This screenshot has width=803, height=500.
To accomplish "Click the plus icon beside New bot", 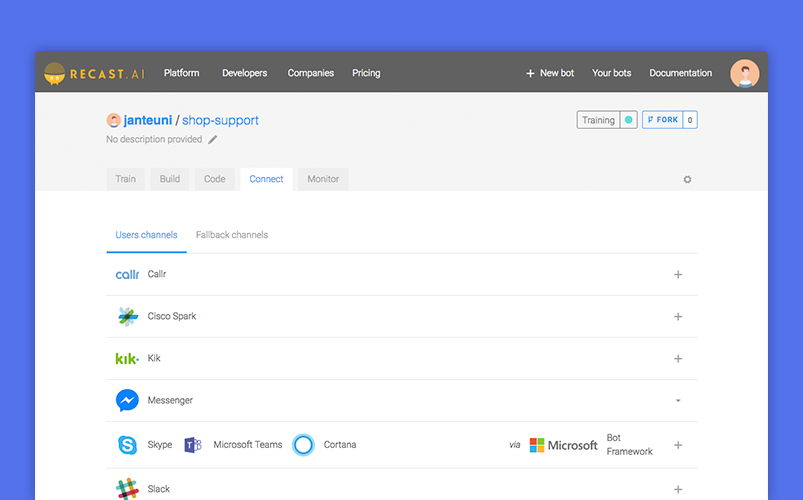I will point(530,73).
